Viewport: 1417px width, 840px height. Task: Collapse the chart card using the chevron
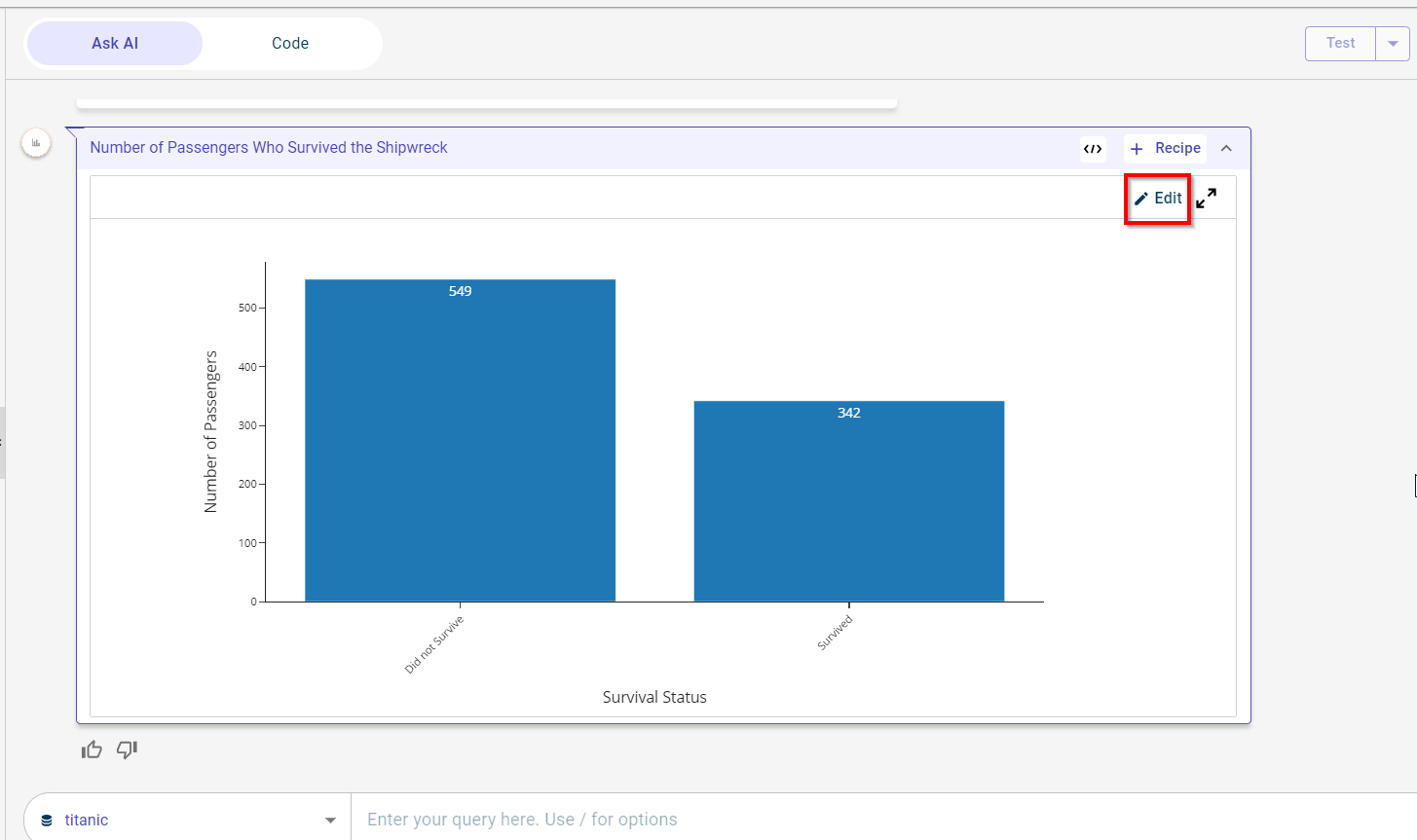tap(1226, 148)
